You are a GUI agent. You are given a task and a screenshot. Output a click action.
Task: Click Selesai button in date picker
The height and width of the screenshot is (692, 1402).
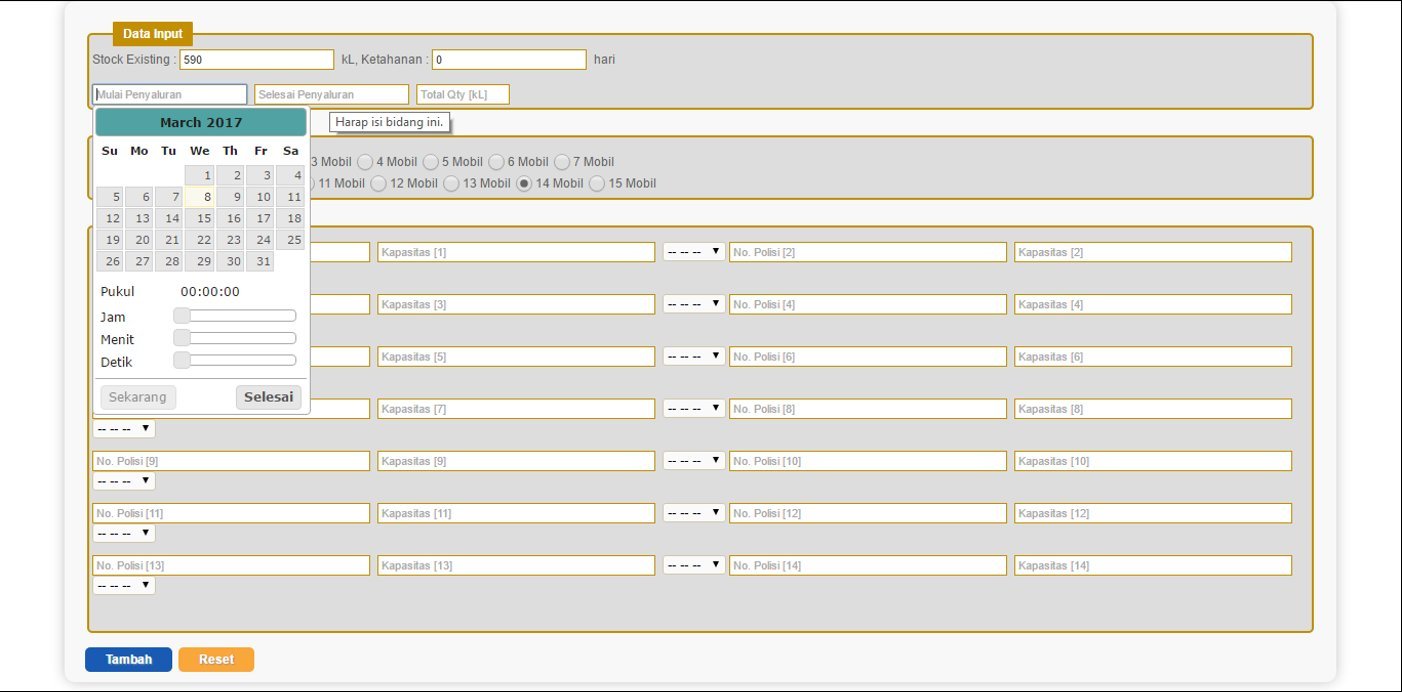269,397
